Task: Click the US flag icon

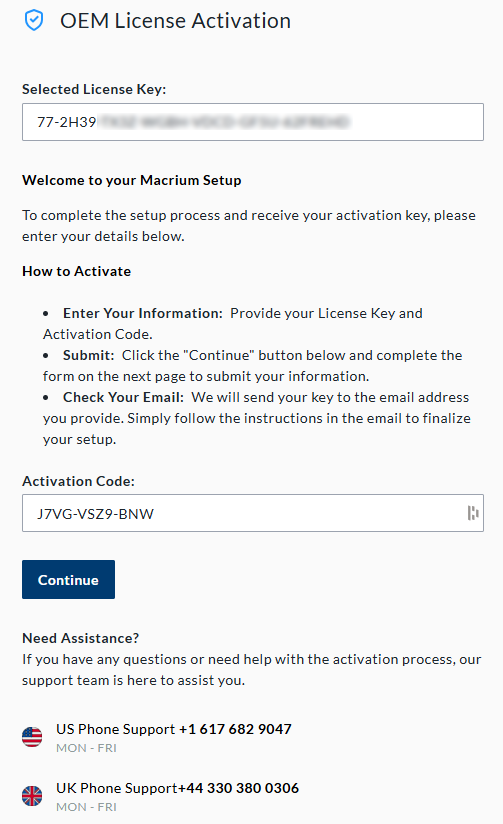Action: (32, 737)
